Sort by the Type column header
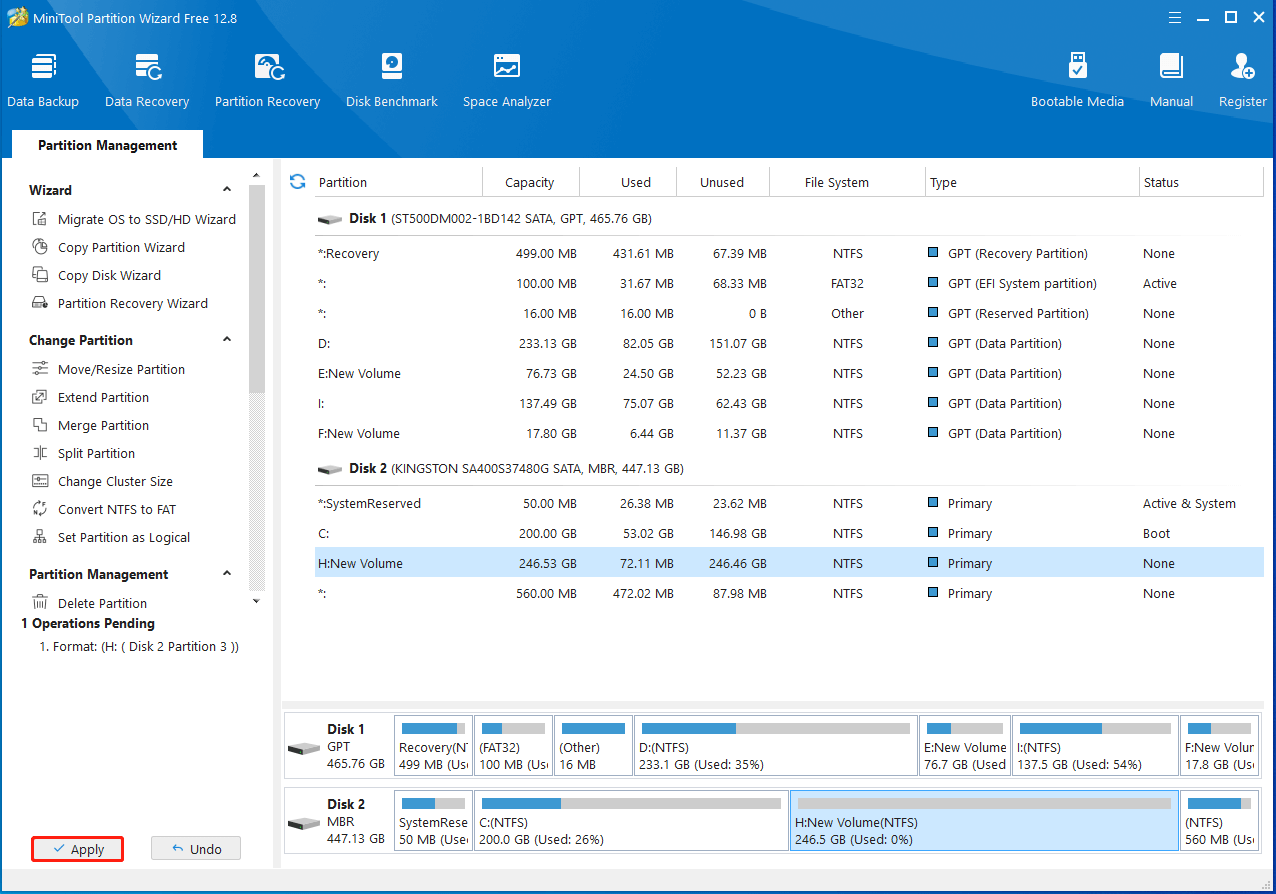The width and height of the screenshot is (1276, 894). click(1032, 182)
